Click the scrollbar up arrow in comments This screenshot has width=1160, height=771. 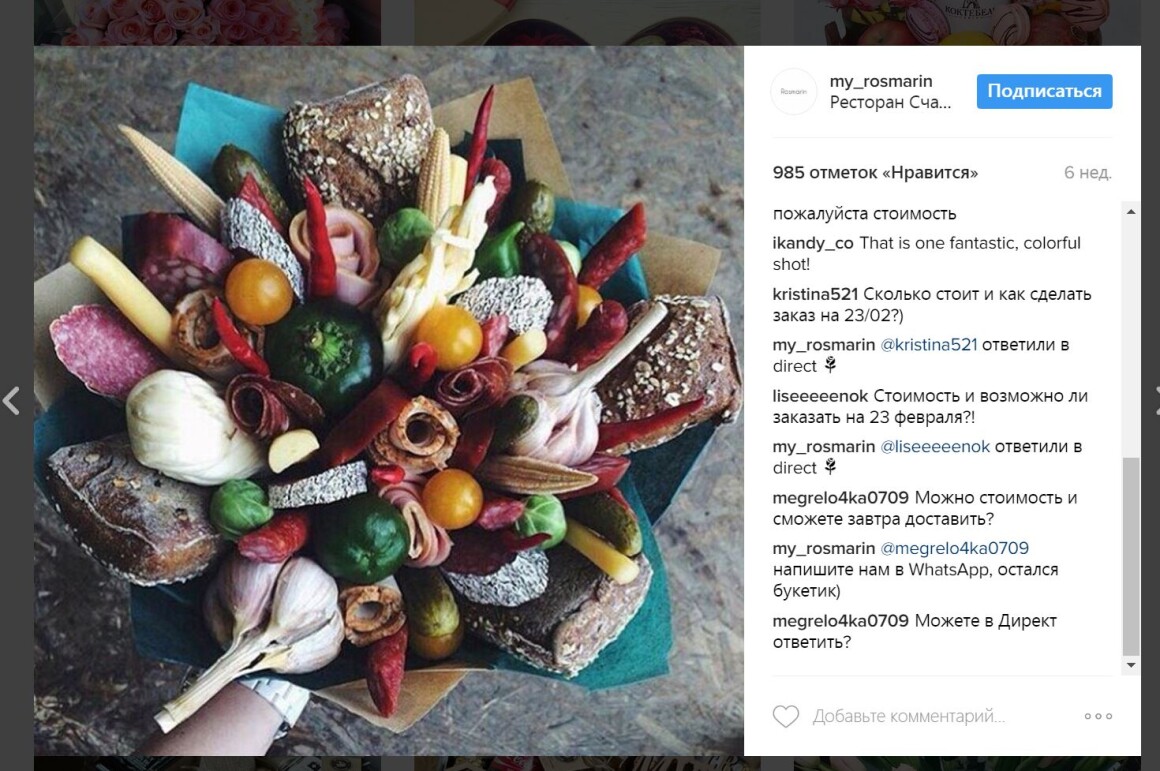click(x=1130, y=212)
